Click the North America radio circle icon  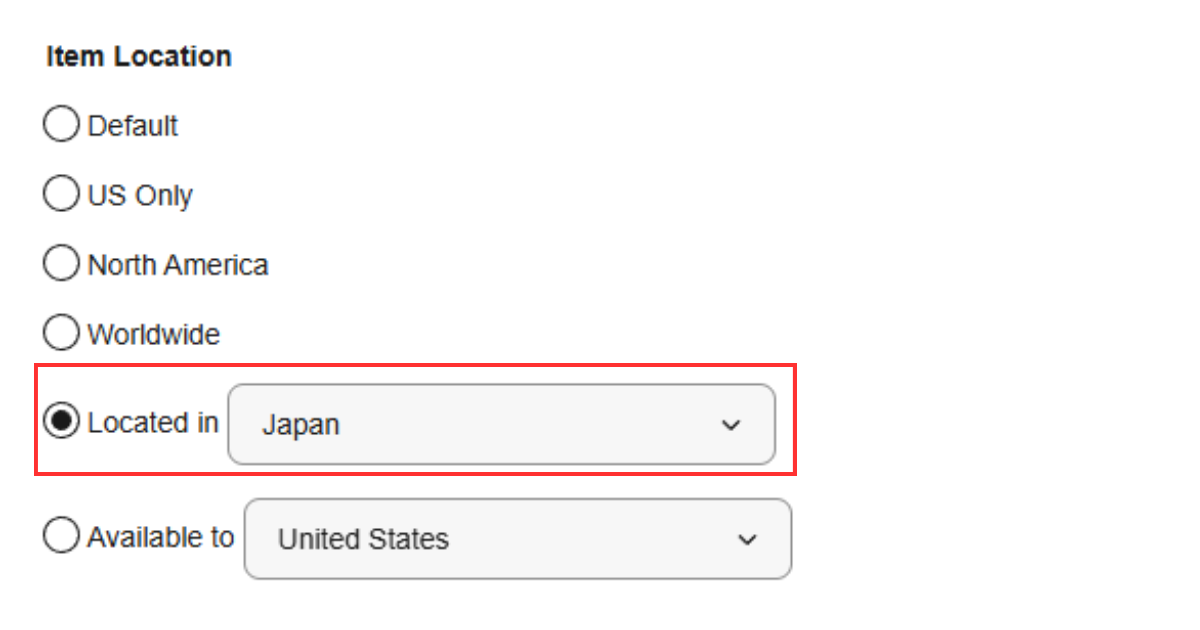click(60, 263)
